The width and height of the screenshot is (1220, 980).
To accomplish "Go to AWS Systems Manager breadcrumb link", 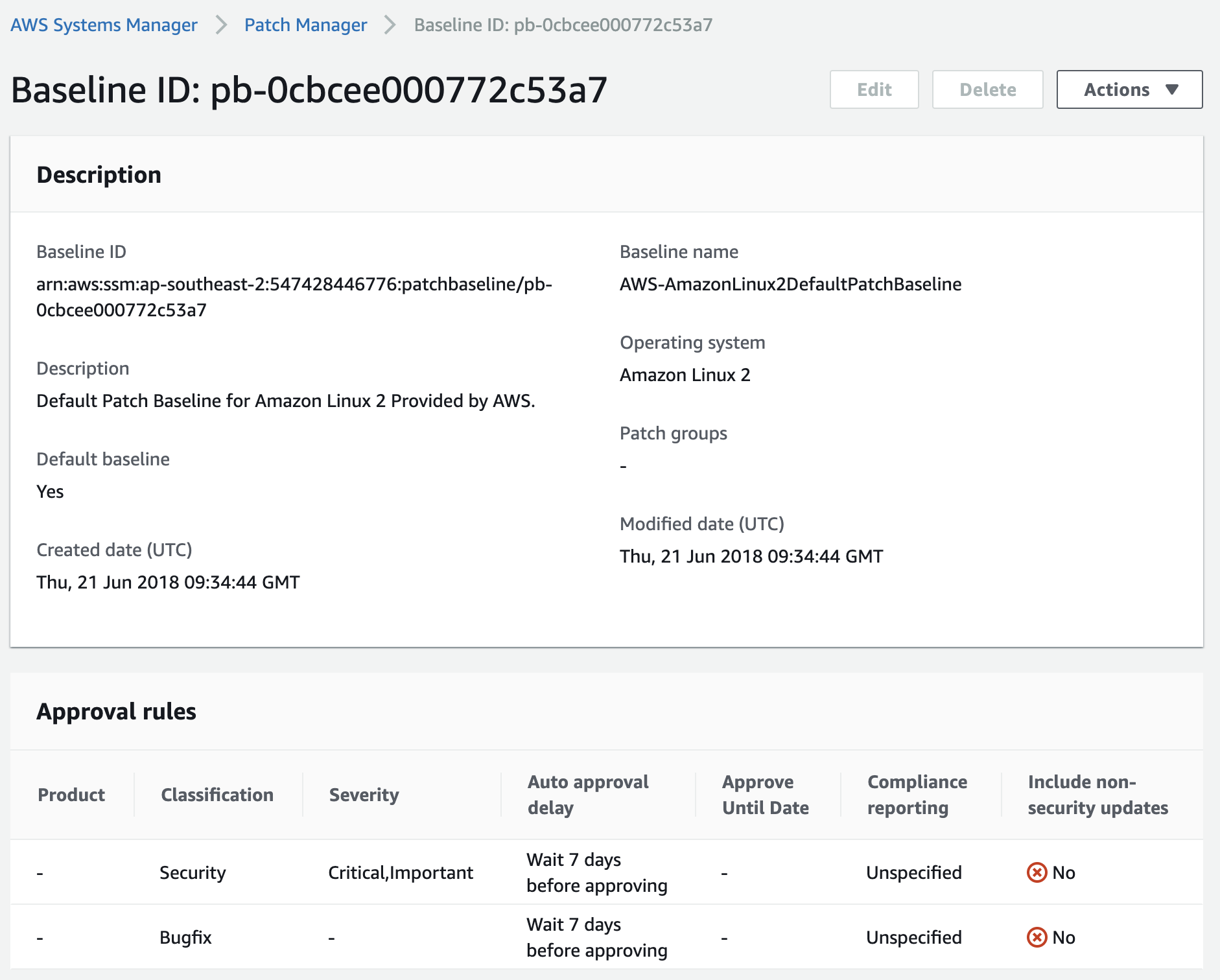I will click(x=104, y=25).
